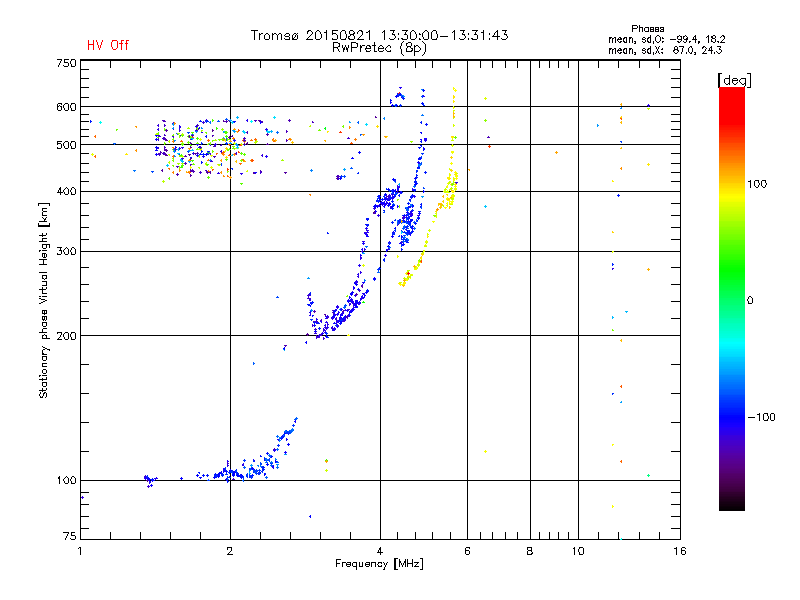Click the y-axis '75' tick label

(69, 536)
